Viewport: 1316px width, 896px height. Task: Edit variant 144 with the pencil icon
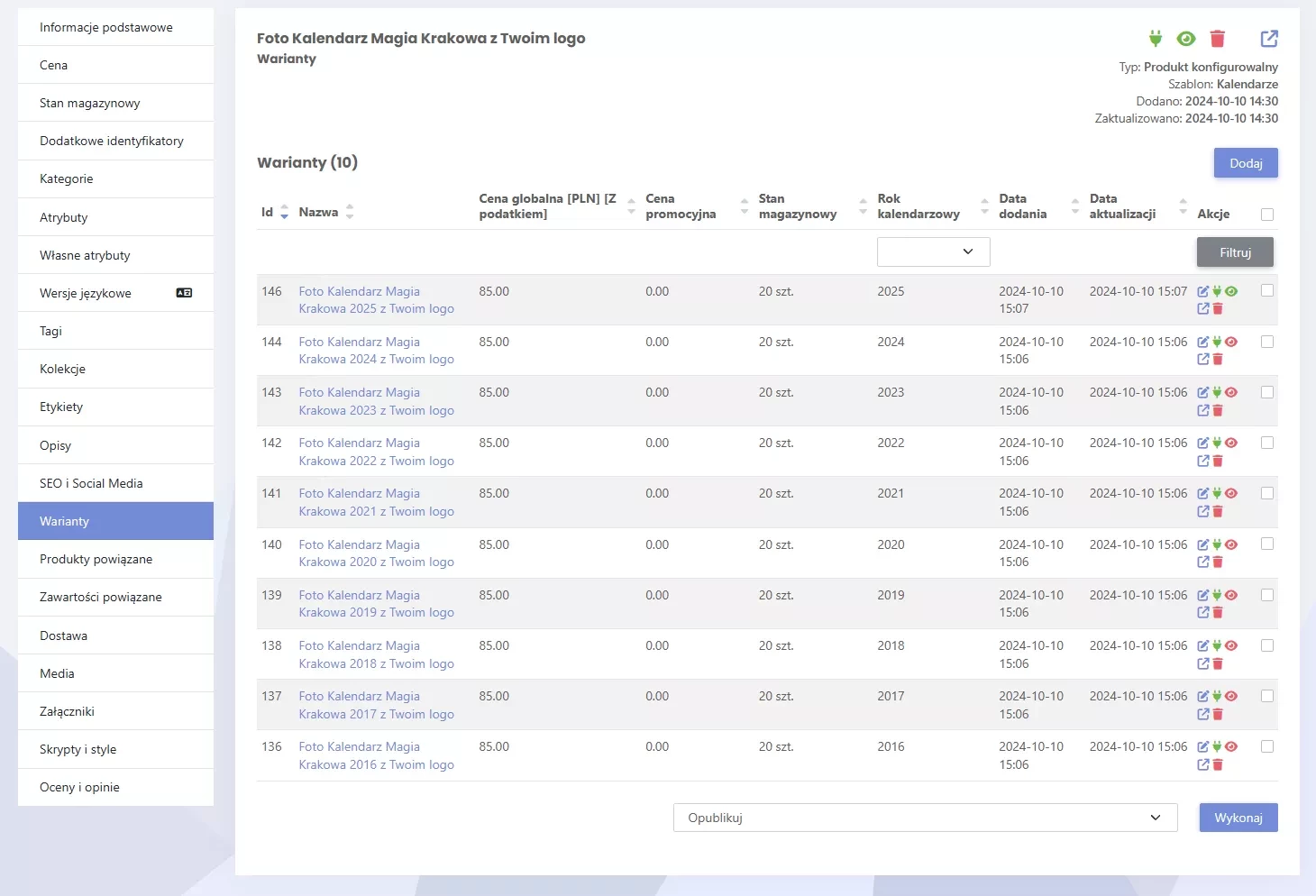click(x=1202, y=343)
